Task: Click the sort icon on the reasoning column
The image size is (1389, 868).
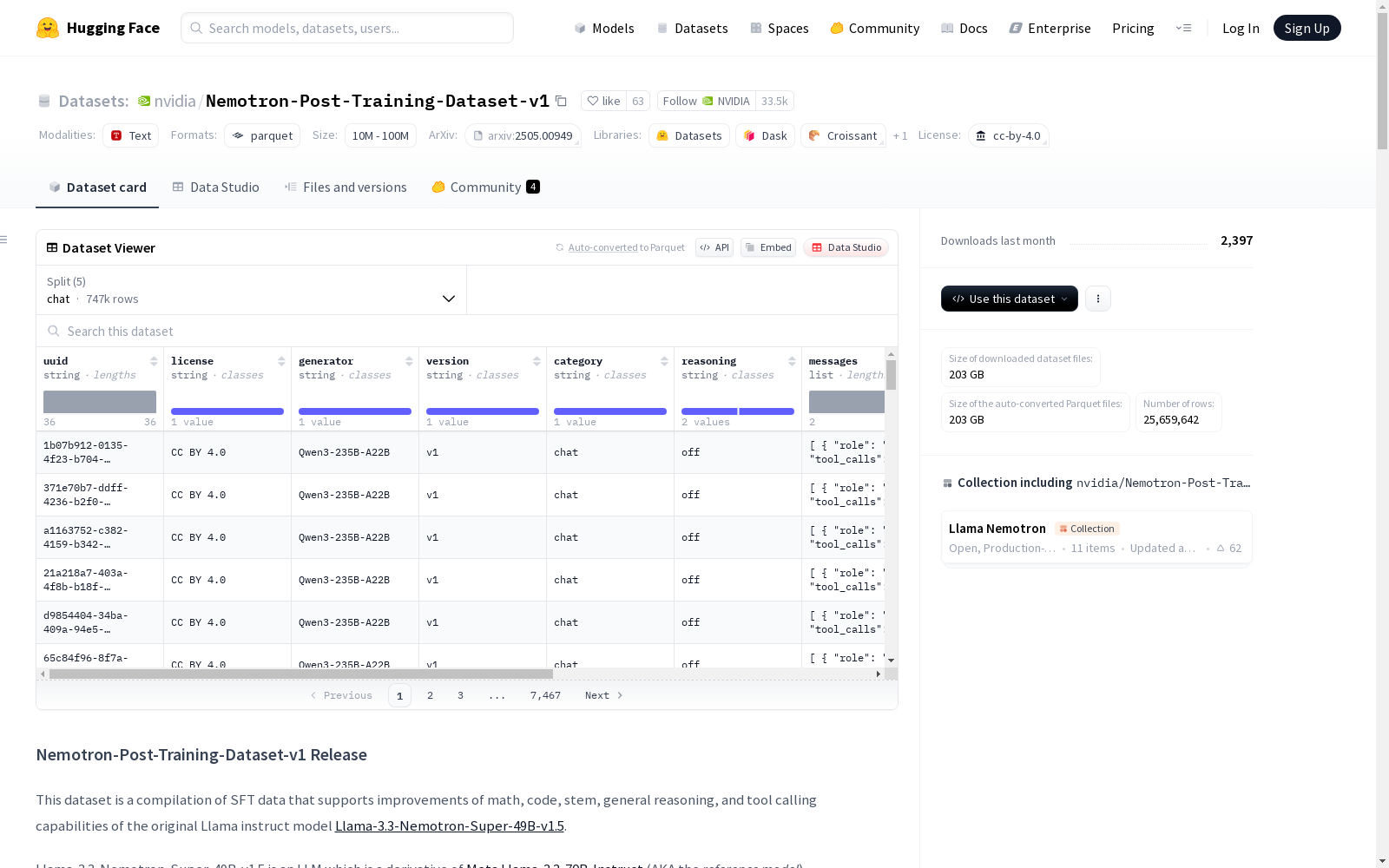Action: point(792,361)
